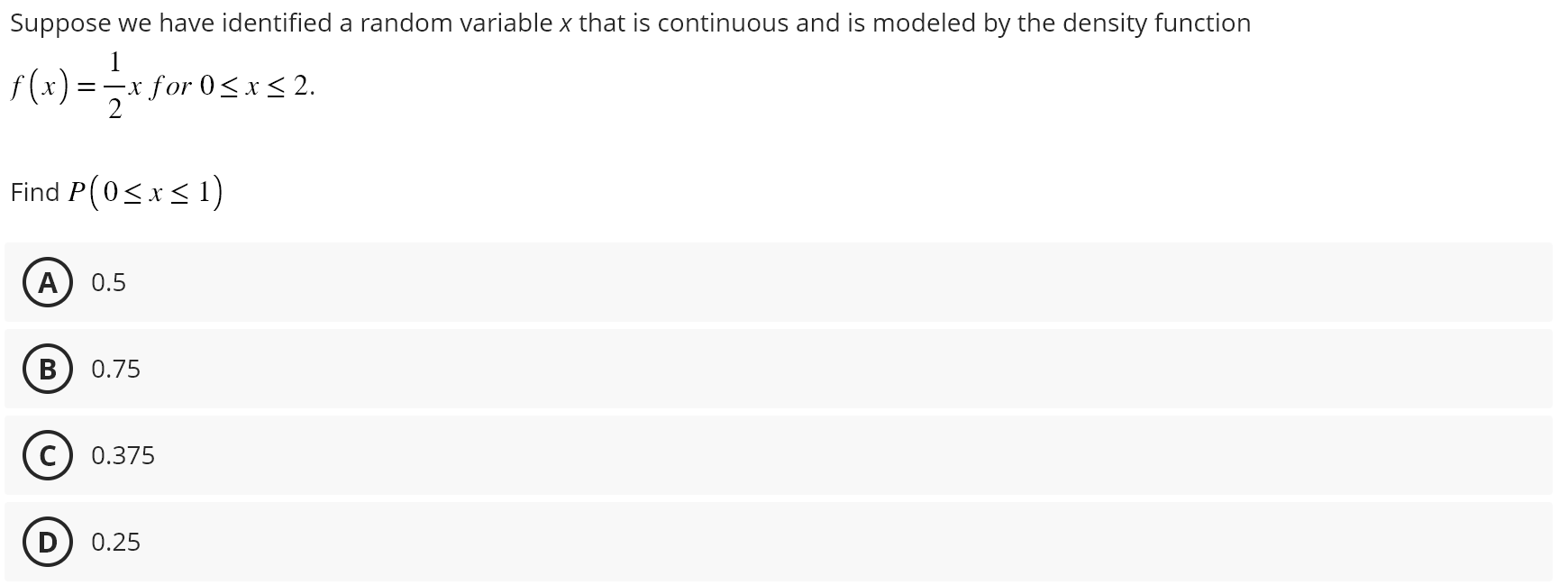Click the circled letter B icon
This screenshot has width=1568, height=585.
coord(48,370)
